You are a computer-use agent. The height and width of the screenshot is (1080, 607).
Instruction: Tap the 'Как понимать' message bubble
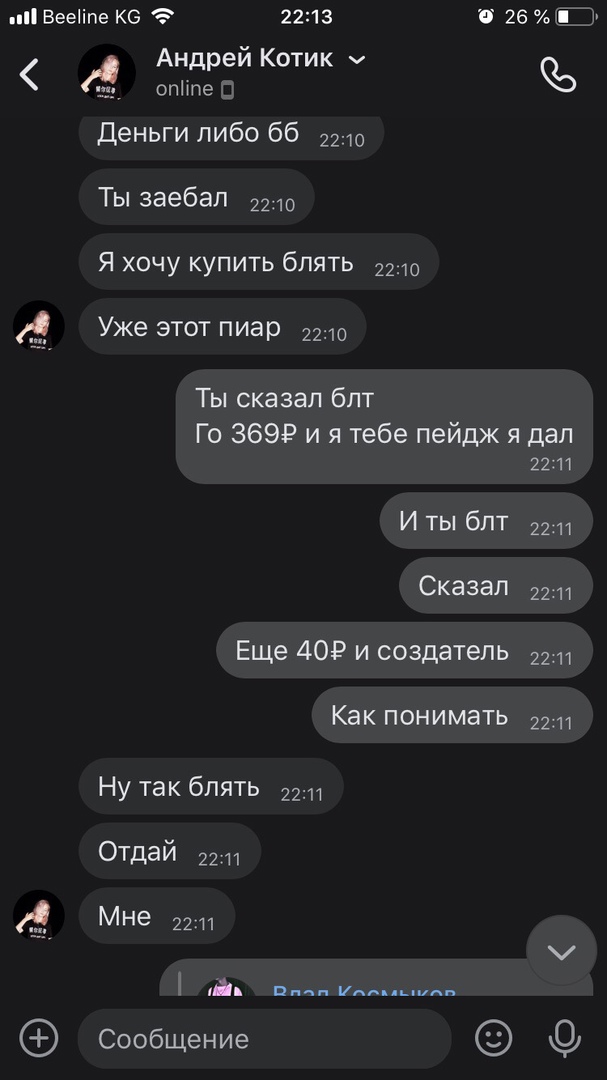(x=452, y=715)
